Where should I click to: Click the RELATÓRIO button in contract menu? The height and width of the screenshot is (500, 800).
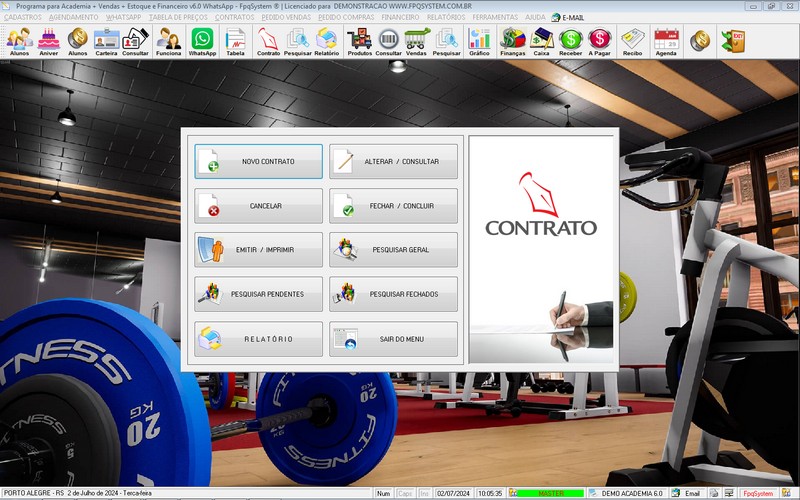(258, 339)
